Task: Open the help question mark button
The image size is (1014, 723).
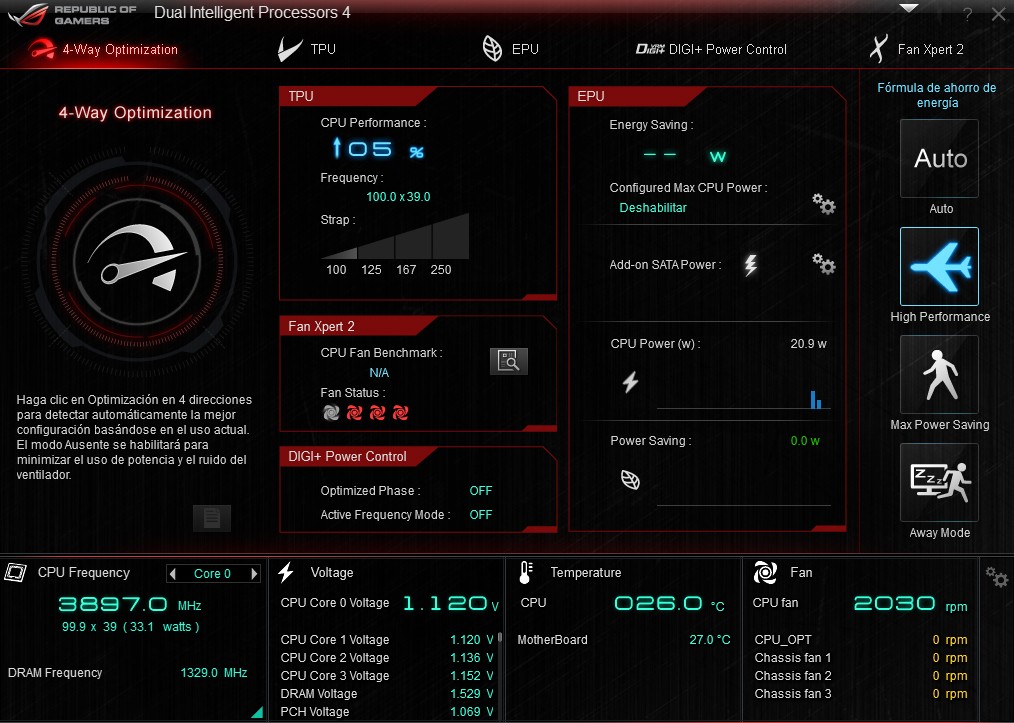Action: [967, 14]
